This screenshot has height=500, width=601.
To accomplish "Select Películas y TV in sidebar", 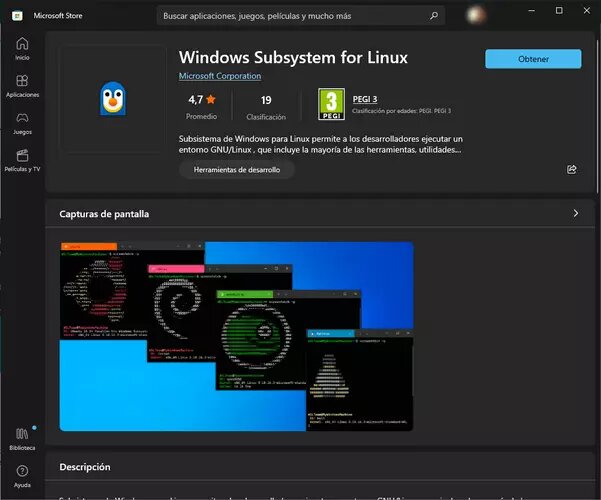I will 22,159.
